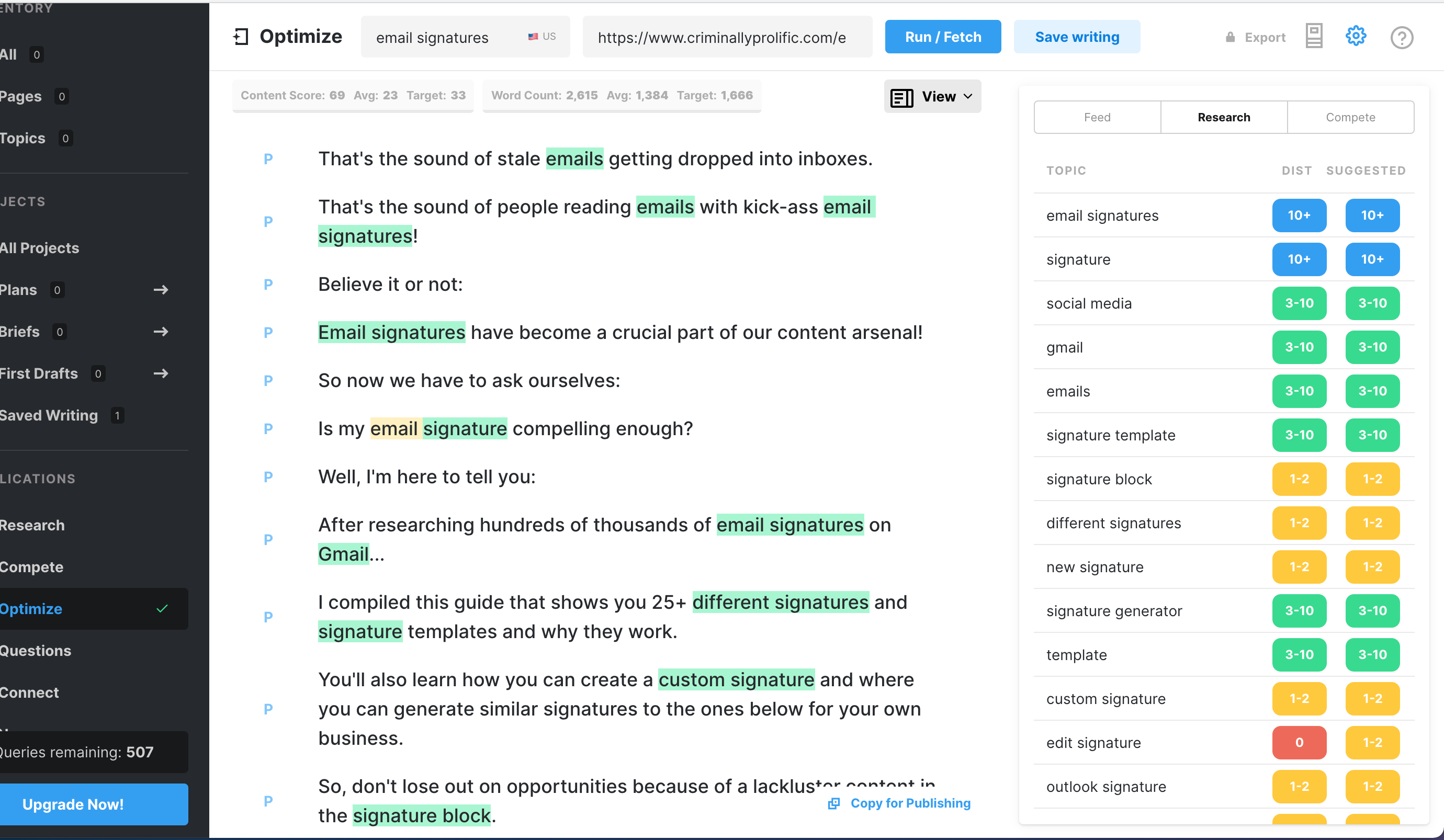The width and height of the screenshot is (1444, 840).
Task: Click the Briefs arrow icon
Action: tap(161, 332)
